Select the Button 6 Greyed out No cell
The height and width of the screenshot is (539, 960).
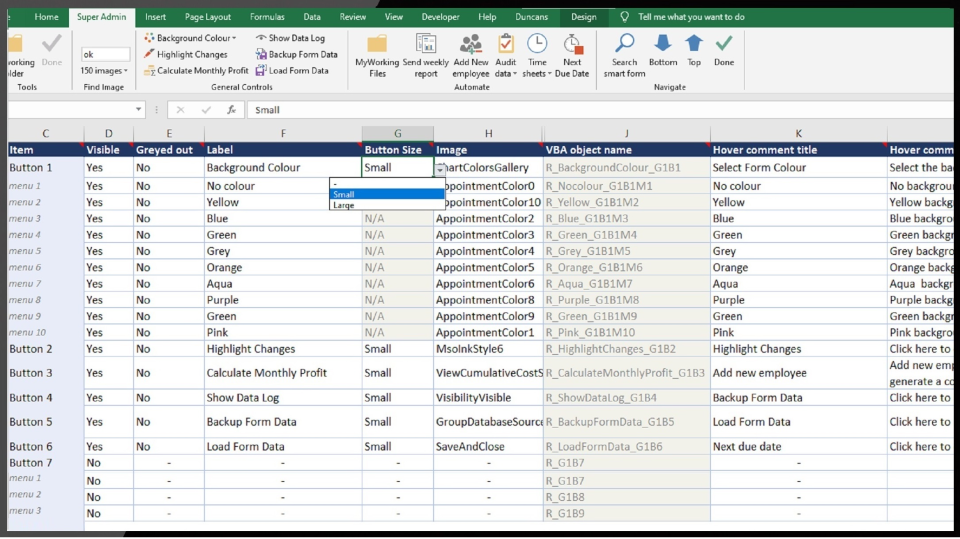pyautogui.click(x=168, y=447)
